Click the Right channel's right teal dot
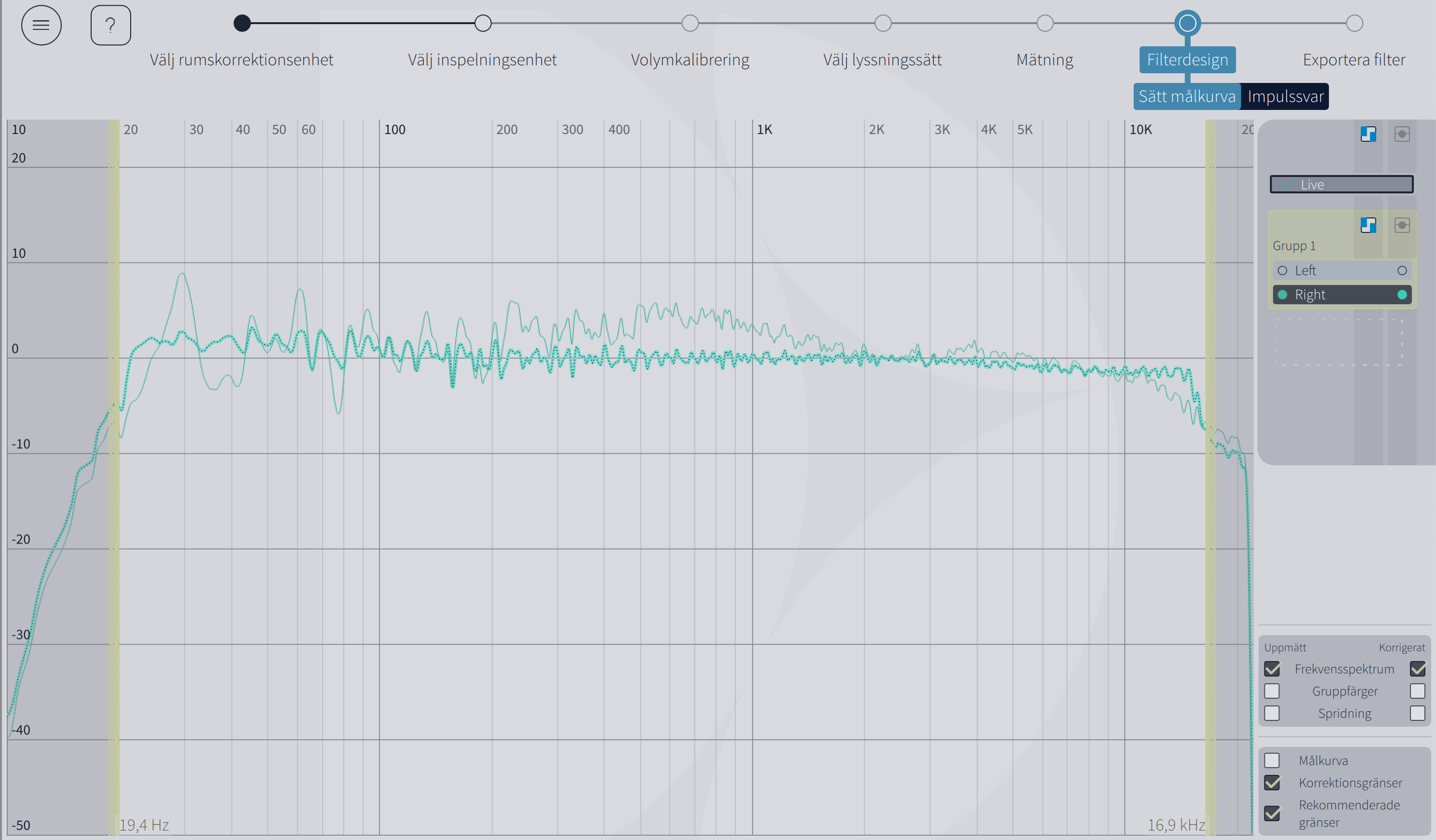The height and width of the screenshot is (840, 1436). tap(1402, 295)
